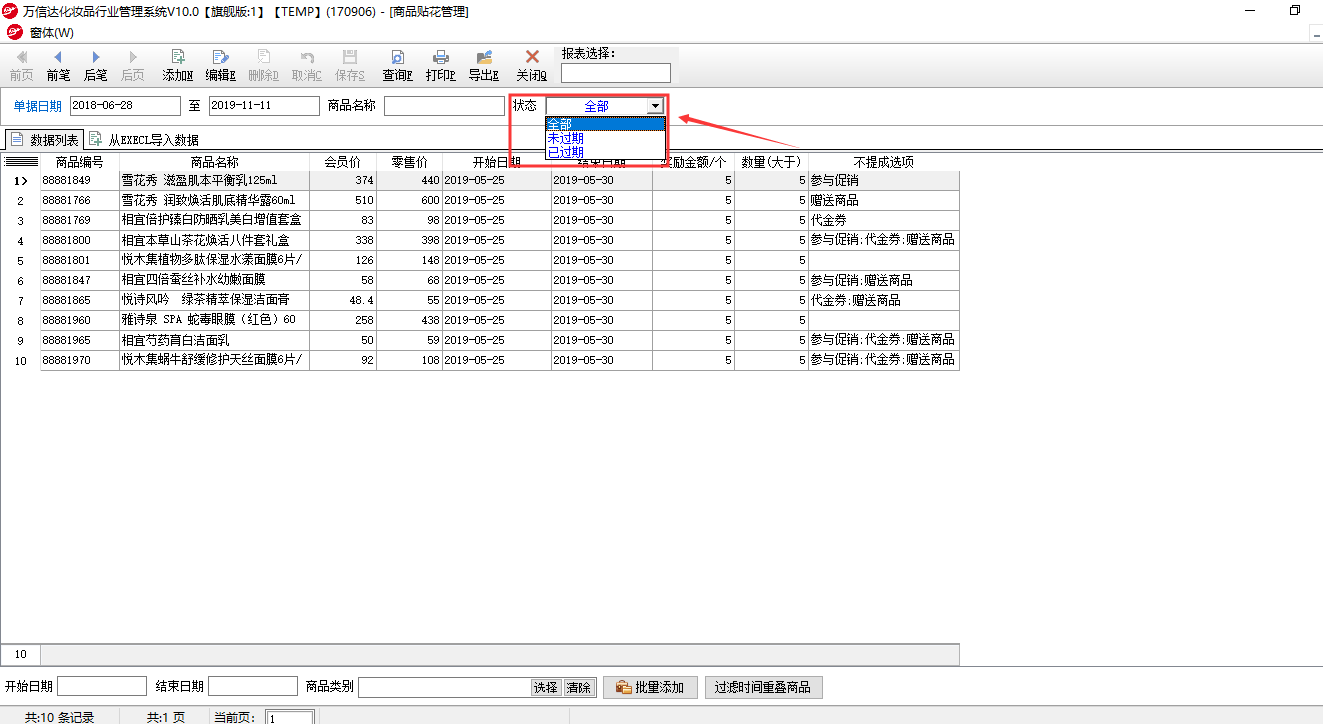Click the 商品类别 input field
This screenshot has width=1323, height=724.
click(x=444, y=687)
